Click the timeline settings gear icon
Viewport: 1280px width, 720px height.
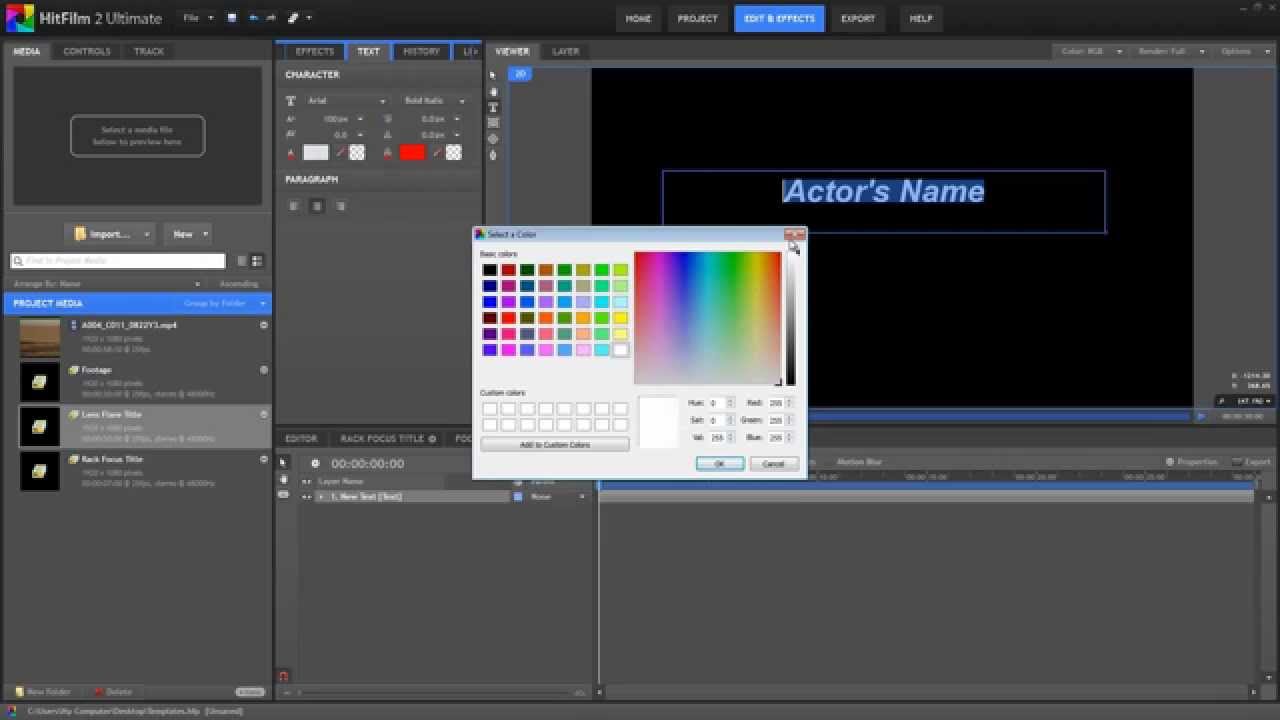[315, 464]
